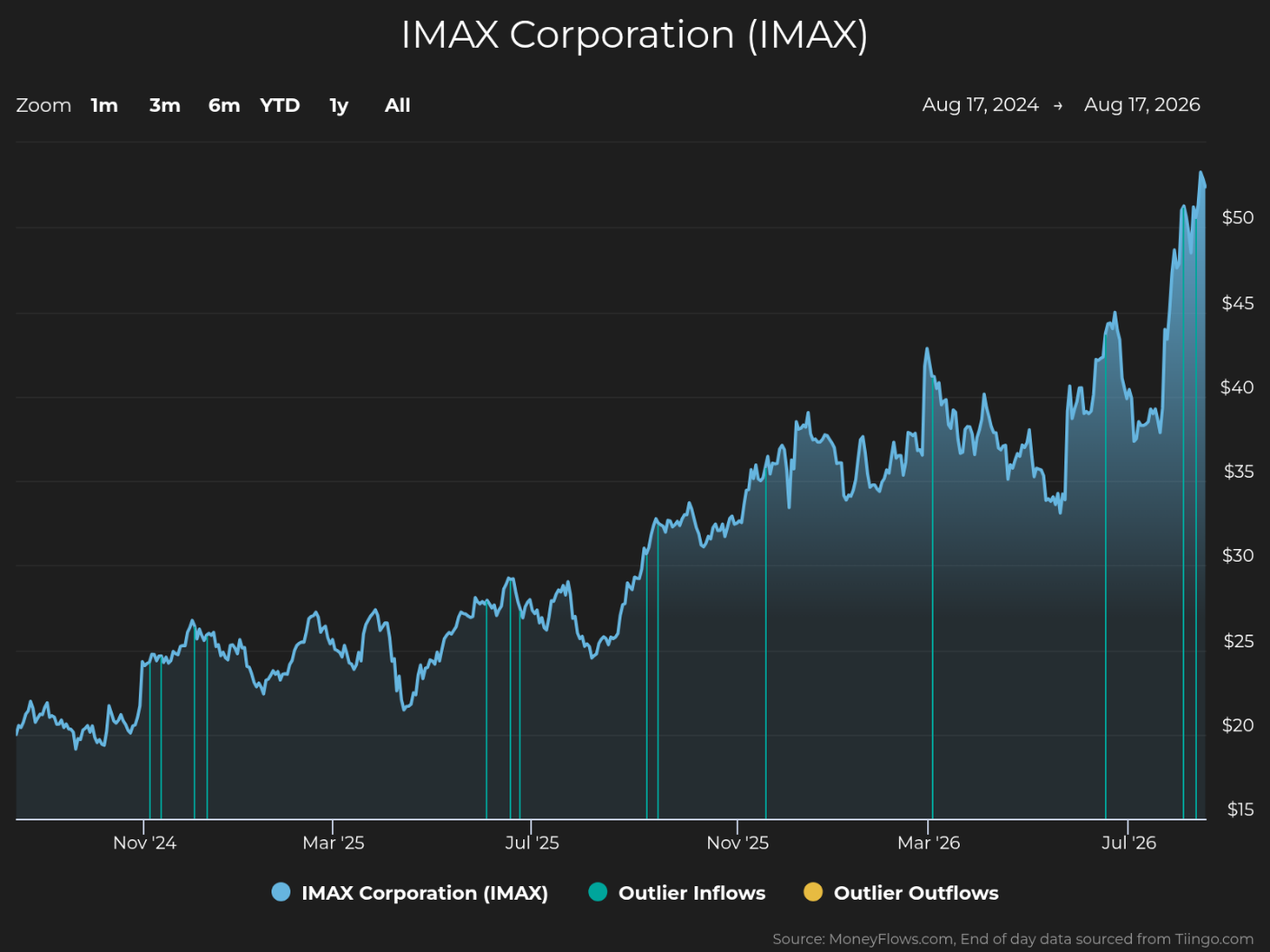Click the $20 y-axis label
The width and height of the screenshot is (1270, 952).
pyautogui.click(x=1238, y=726)
